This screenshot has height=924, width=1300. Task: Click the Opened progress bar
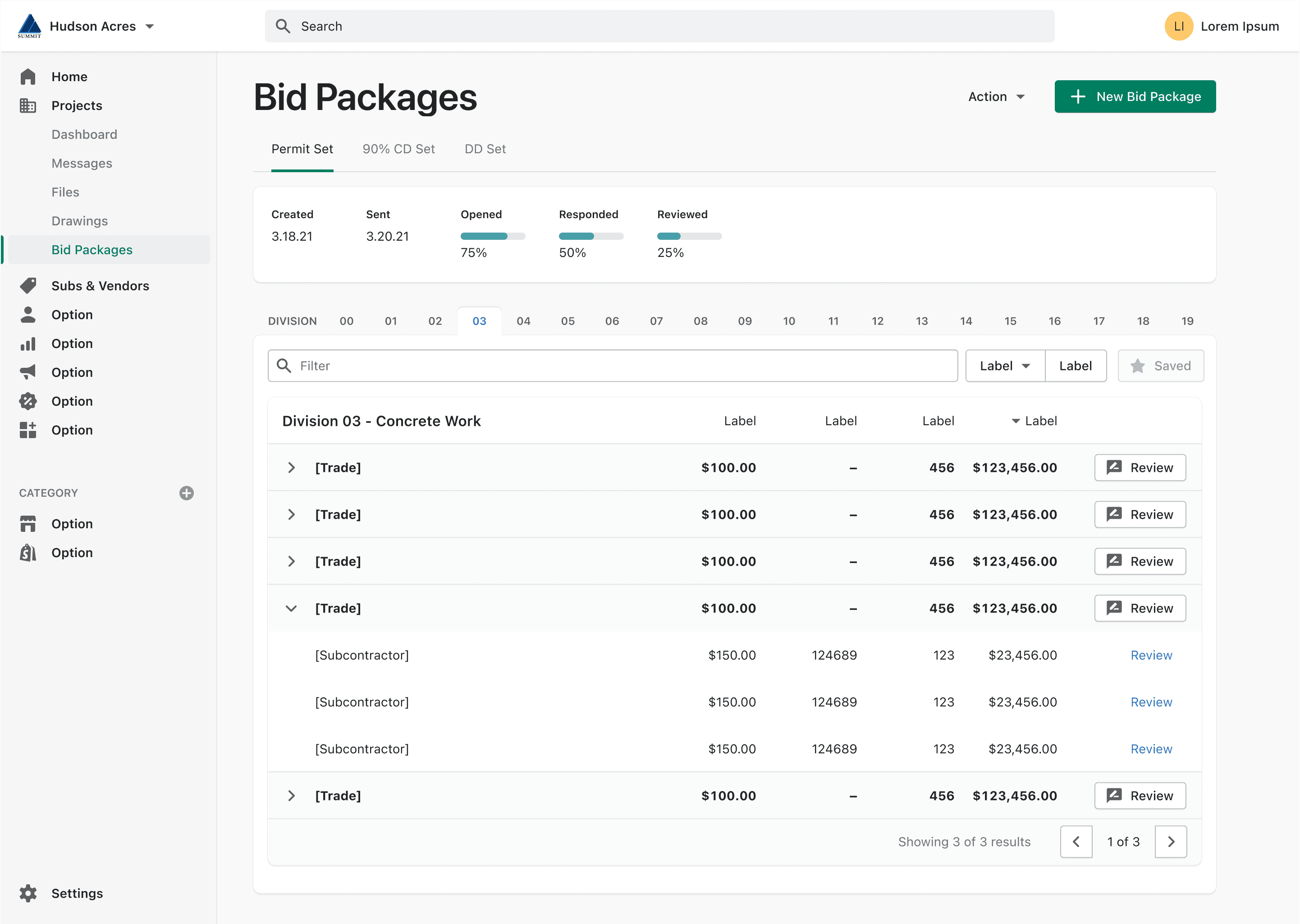click(x=493, y=236)
